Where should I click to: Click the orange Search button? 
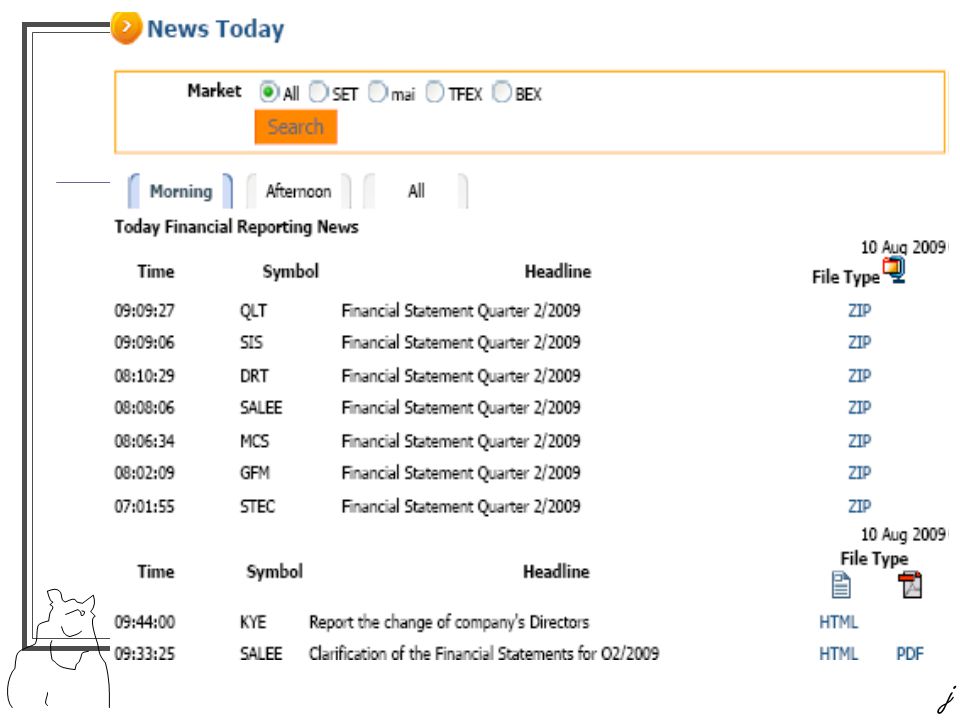[296, 127]
